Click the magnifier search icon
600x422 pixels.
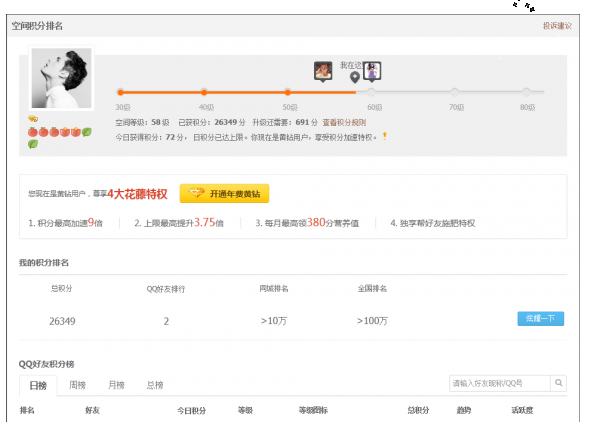coord(559,383)
